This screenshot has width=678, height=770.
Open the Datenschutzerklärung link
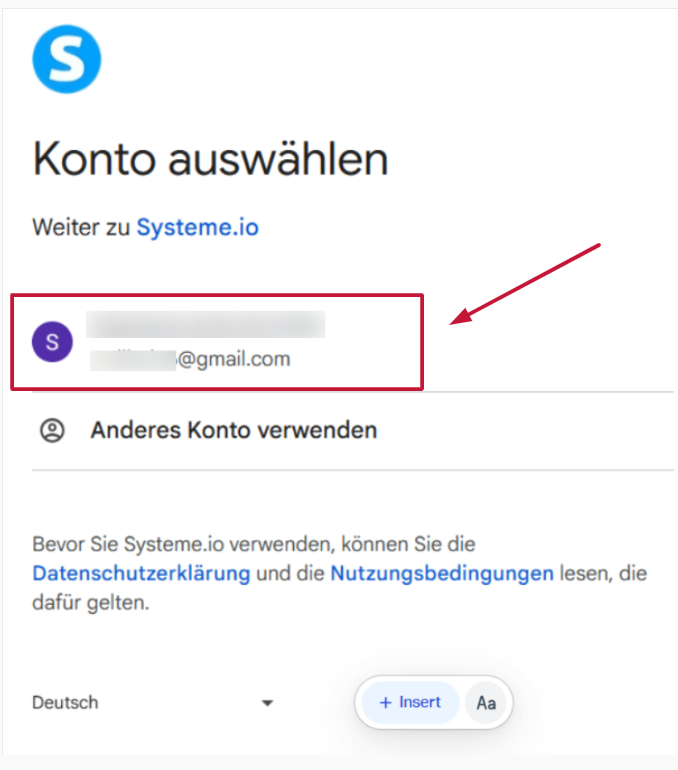[x=141, y=574]
